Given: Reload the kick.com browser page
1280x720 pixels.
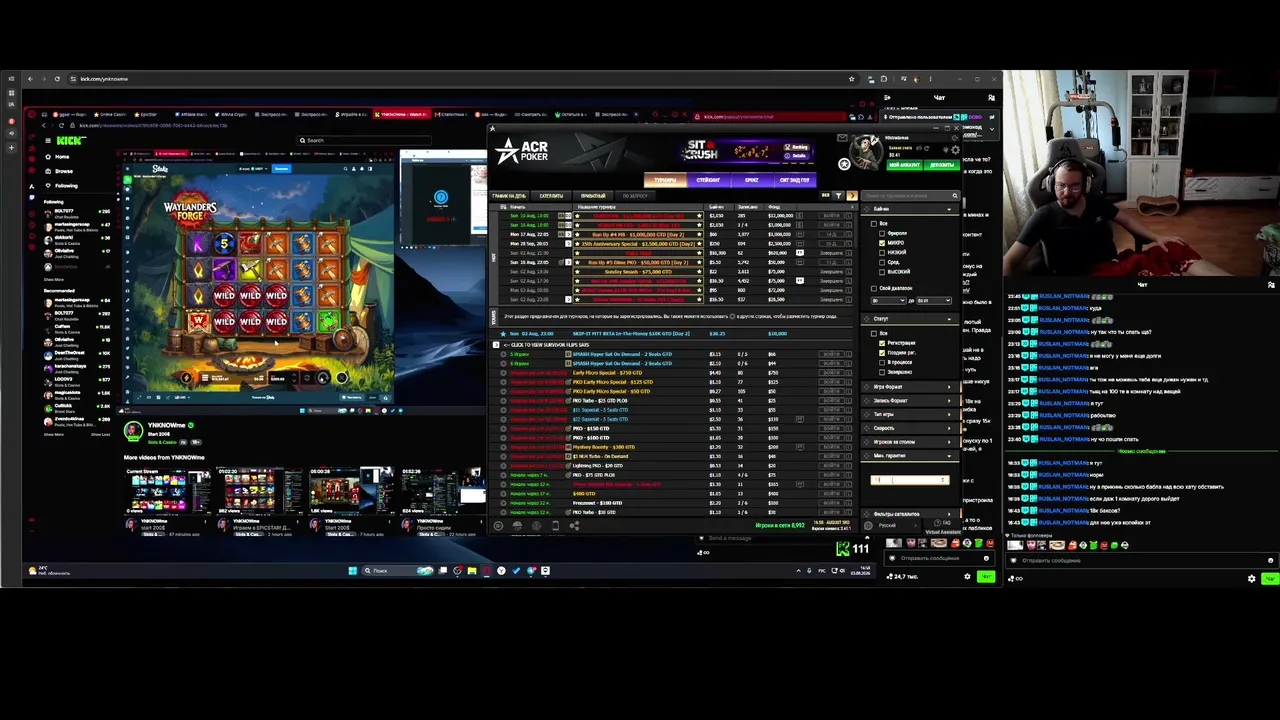Looking at the screenshot, I should 57,79.
